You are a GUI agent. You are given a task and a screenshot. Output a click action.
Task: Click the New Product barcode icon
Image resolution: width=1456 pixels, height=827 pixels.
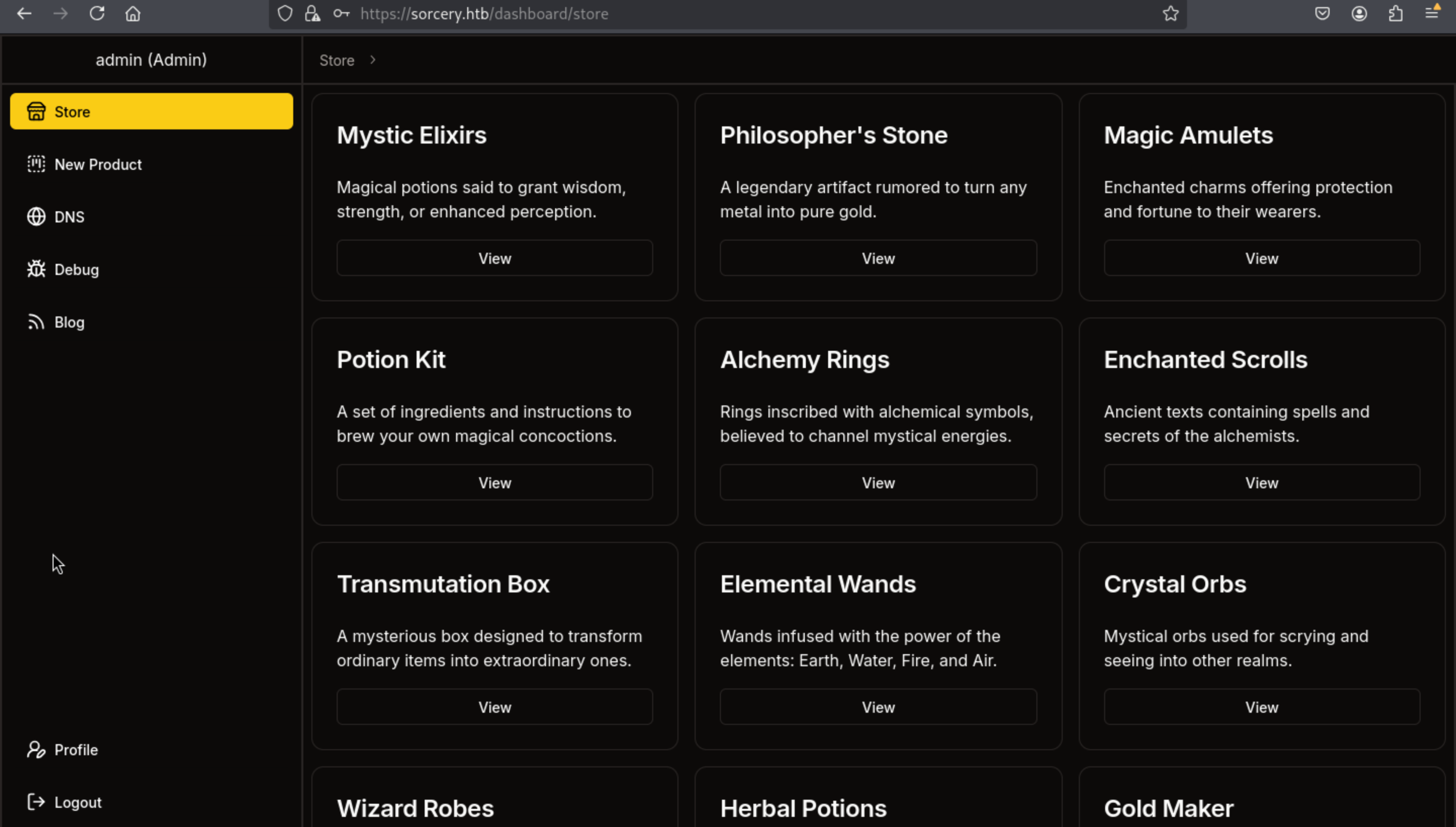tap(36, 164)
